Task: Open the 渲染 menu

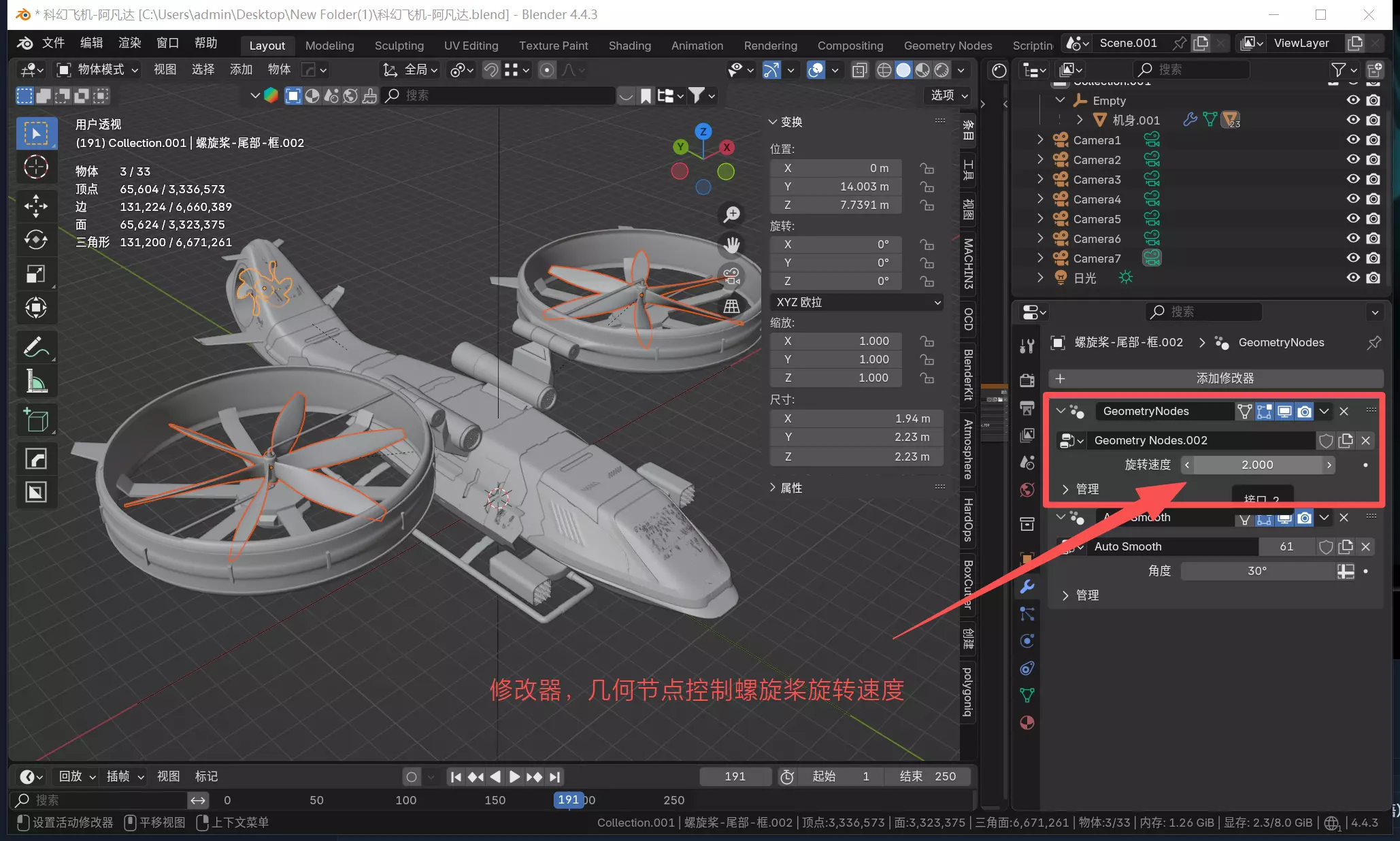Action: click(x=129, y=44)
